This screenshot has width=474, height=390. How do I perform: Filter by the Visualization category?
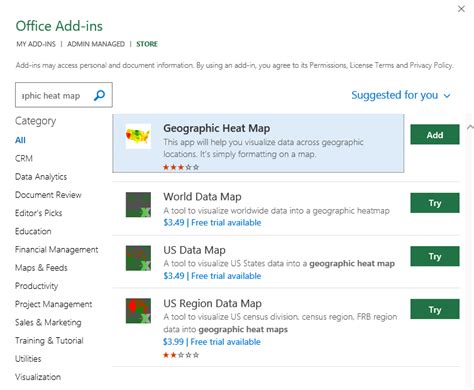38,377
